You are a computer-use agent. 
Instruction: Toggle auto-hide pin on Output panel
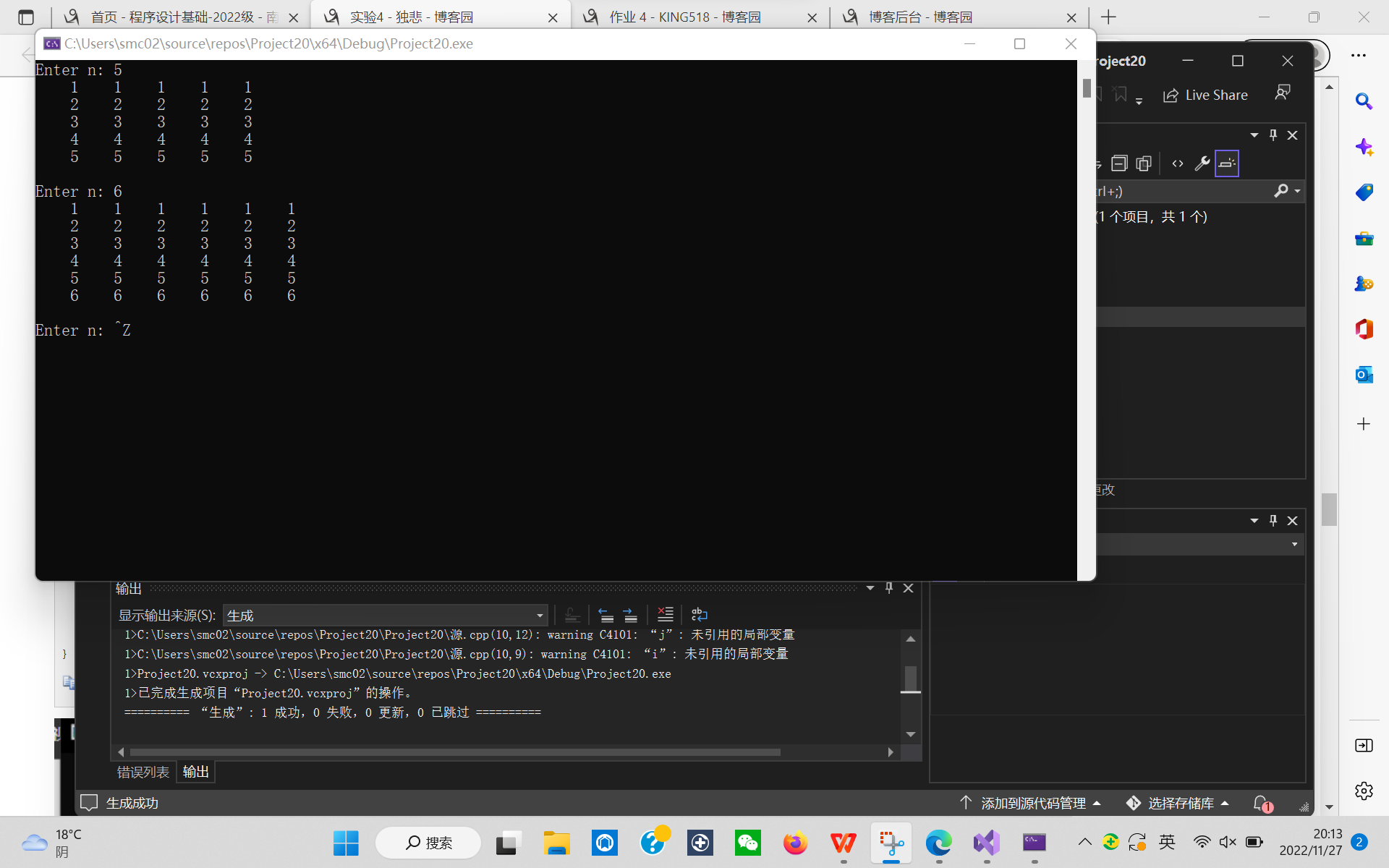coord(889,588)
